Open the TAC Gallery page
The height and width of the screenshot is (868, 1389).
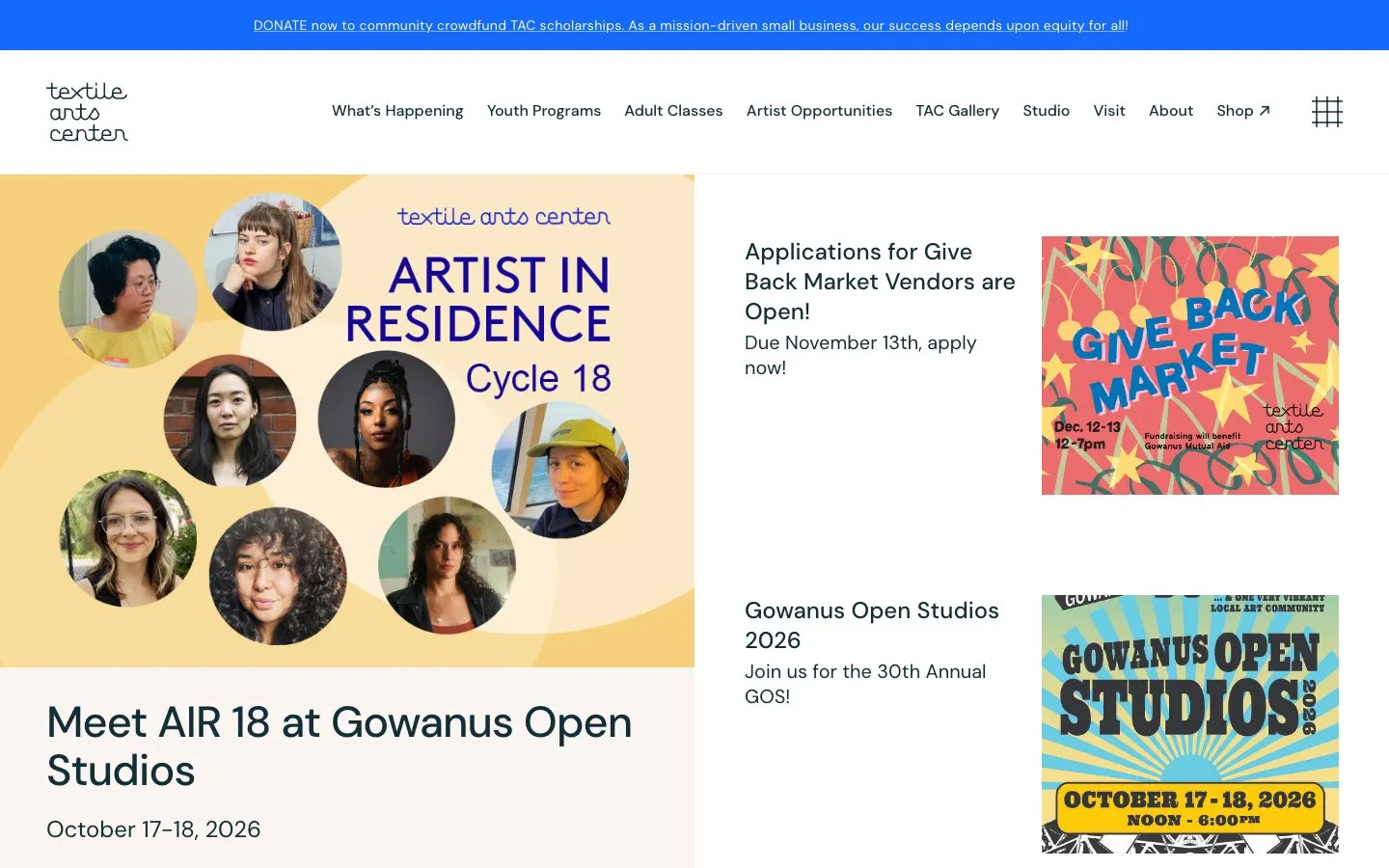tap(957, 111)
